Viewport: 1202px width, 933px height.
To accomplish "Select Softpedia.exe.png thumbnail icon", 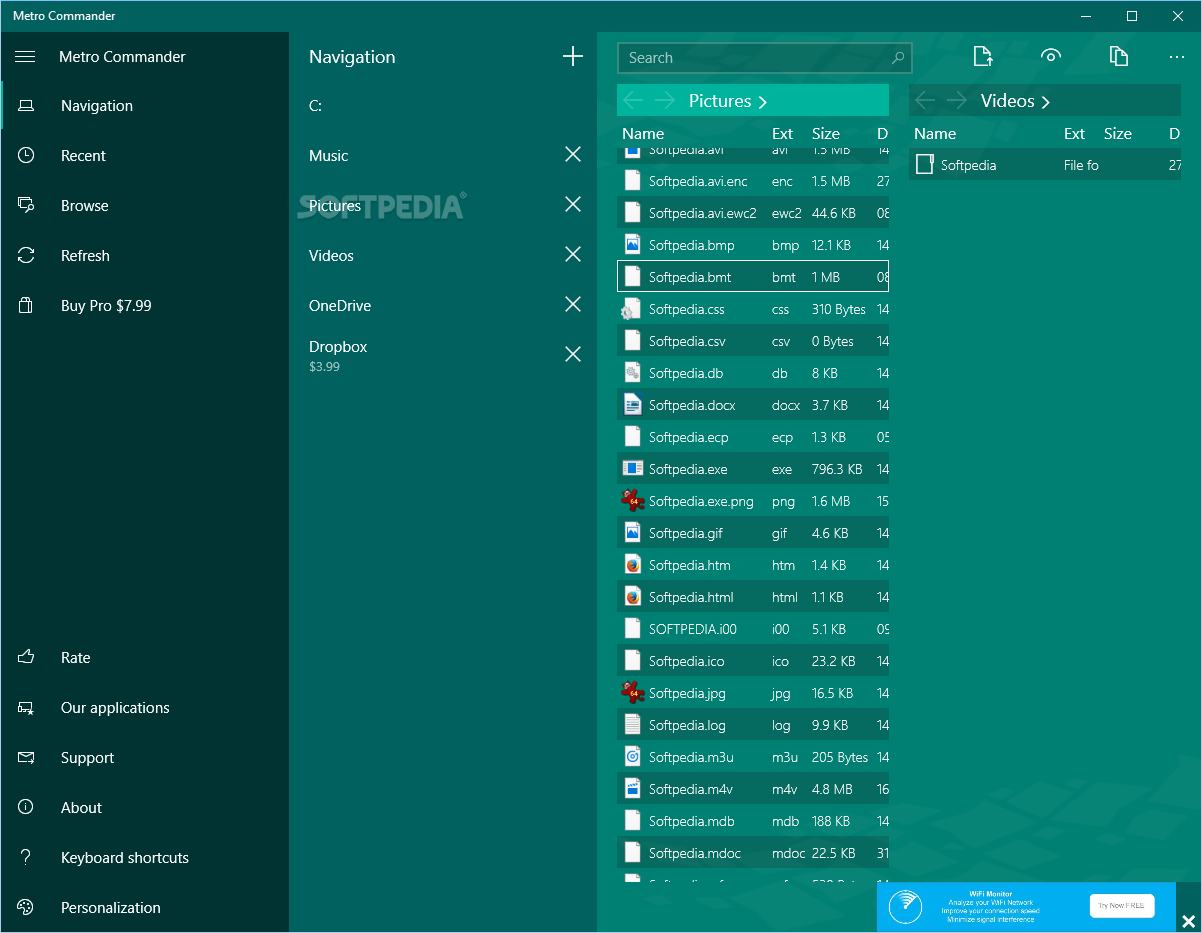I will tap(632, 500).
